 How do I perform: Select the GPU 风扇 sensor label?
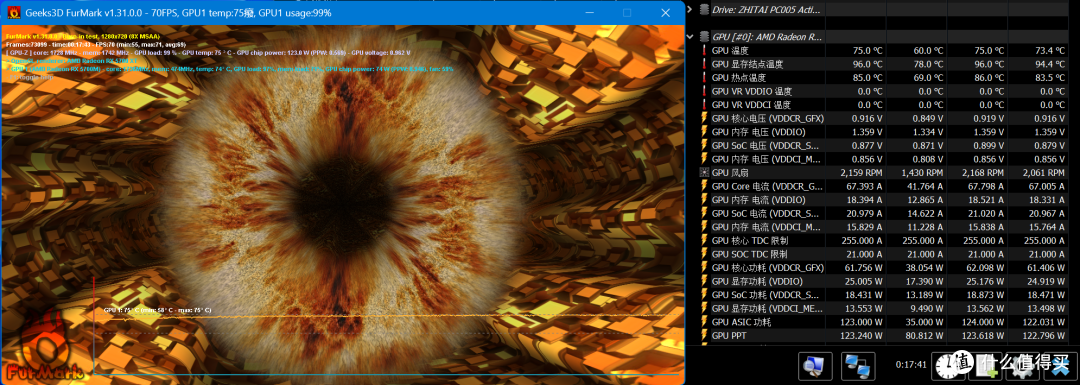pos(729,172)
